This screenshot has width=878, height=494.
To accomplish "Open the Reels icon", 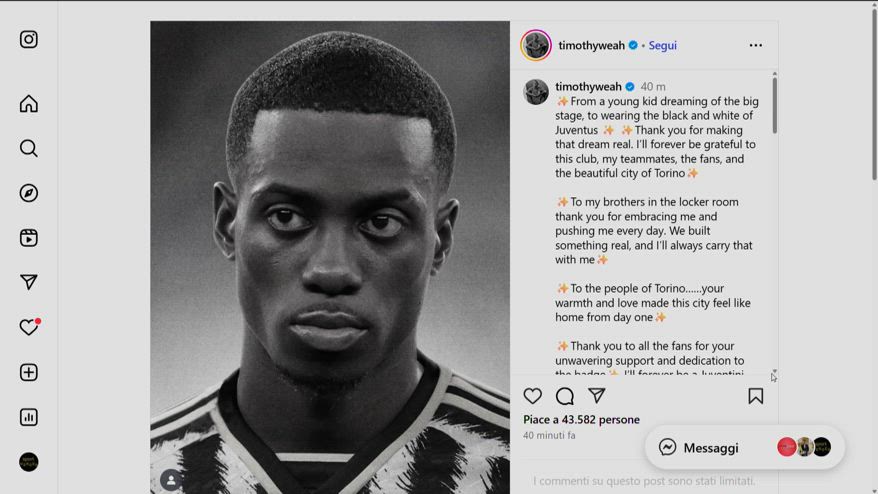I will coord(29,238).
